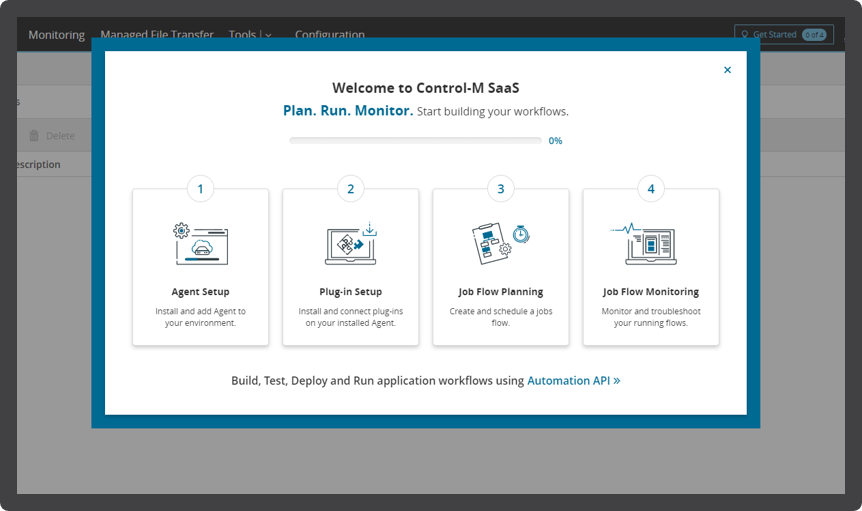Select the step 2 number circle
Image resolution: width=862 pixels, height=511 pixels.
tap(351, 189)
